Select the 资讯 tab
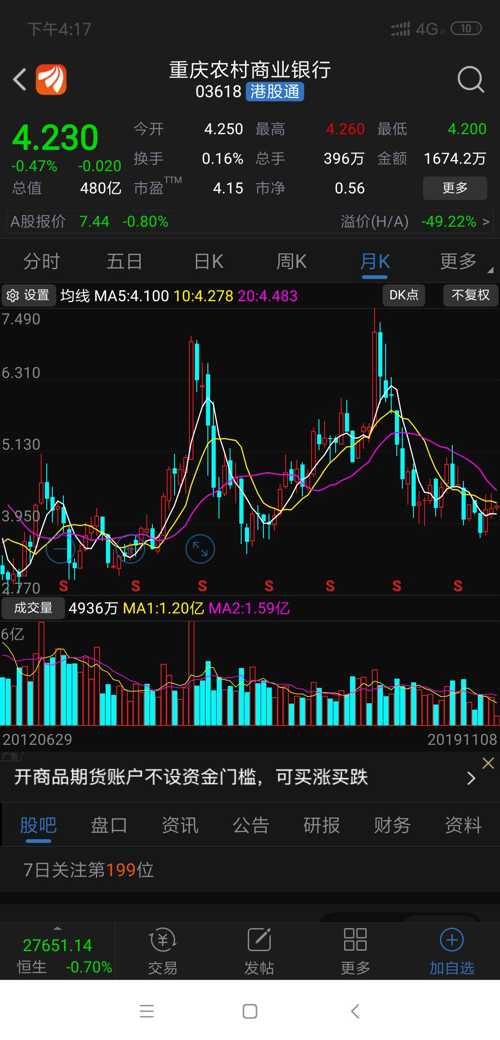500x1040 pixels. click(x=180, y=825)
